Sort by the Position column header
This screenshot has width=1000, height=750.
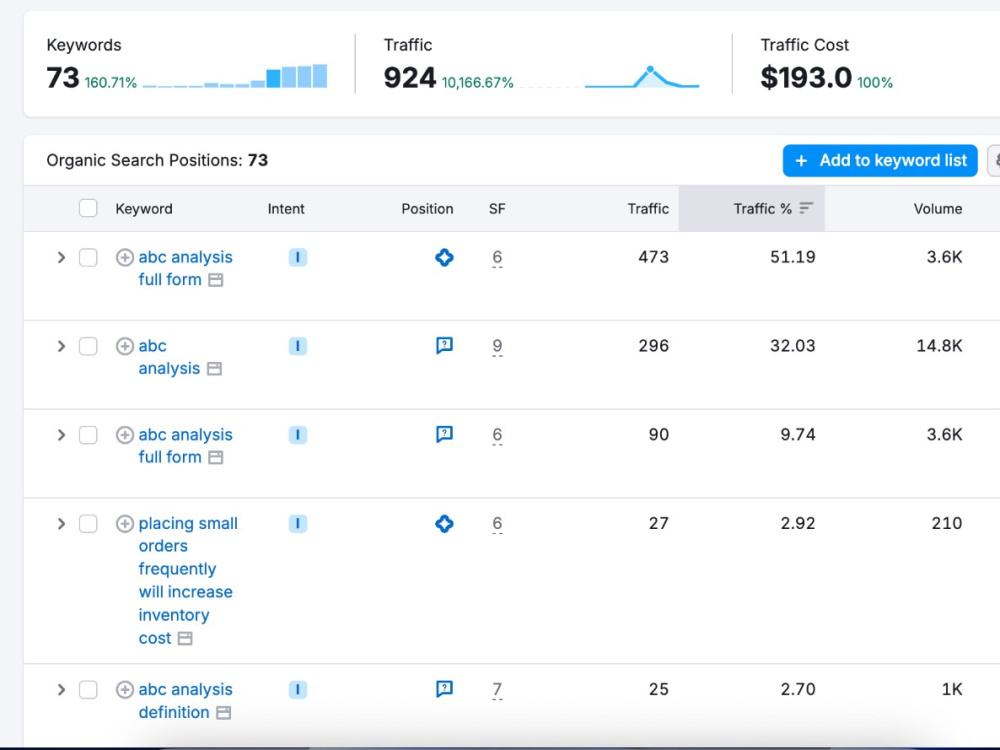click(427, 209)
